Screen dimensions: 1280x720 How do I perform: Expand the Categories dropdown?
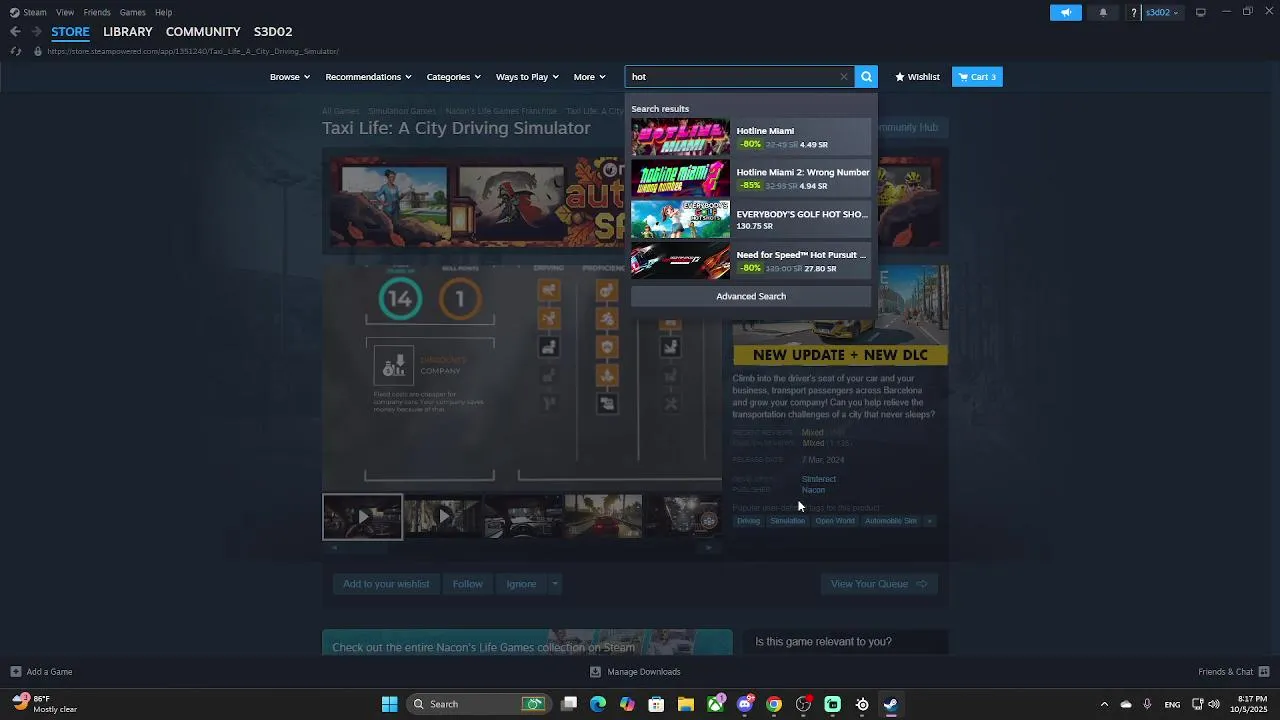(454, 77)
